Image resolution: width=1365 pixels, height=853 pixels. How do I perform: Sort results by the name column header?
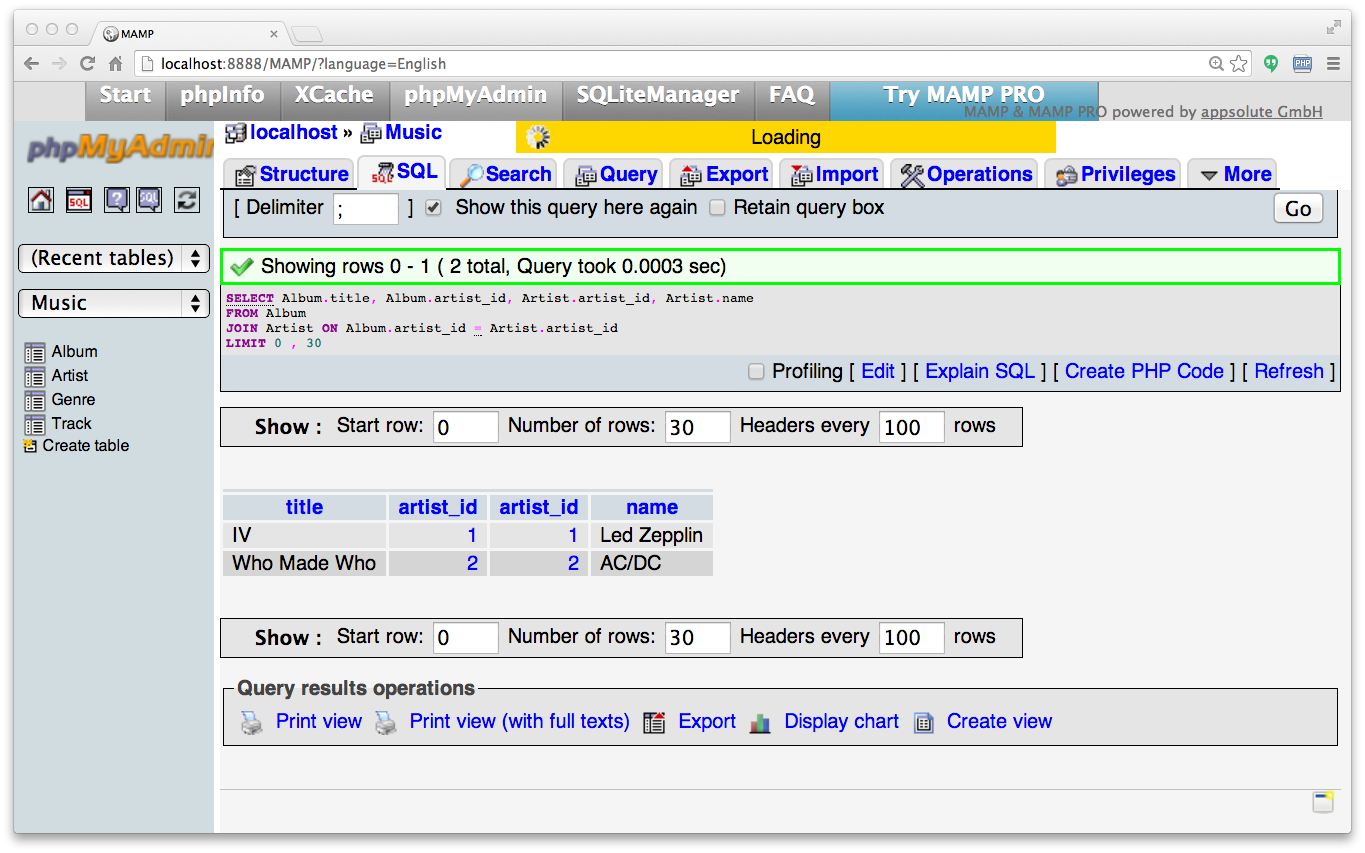pyautogui.click(x=652, y=507)
